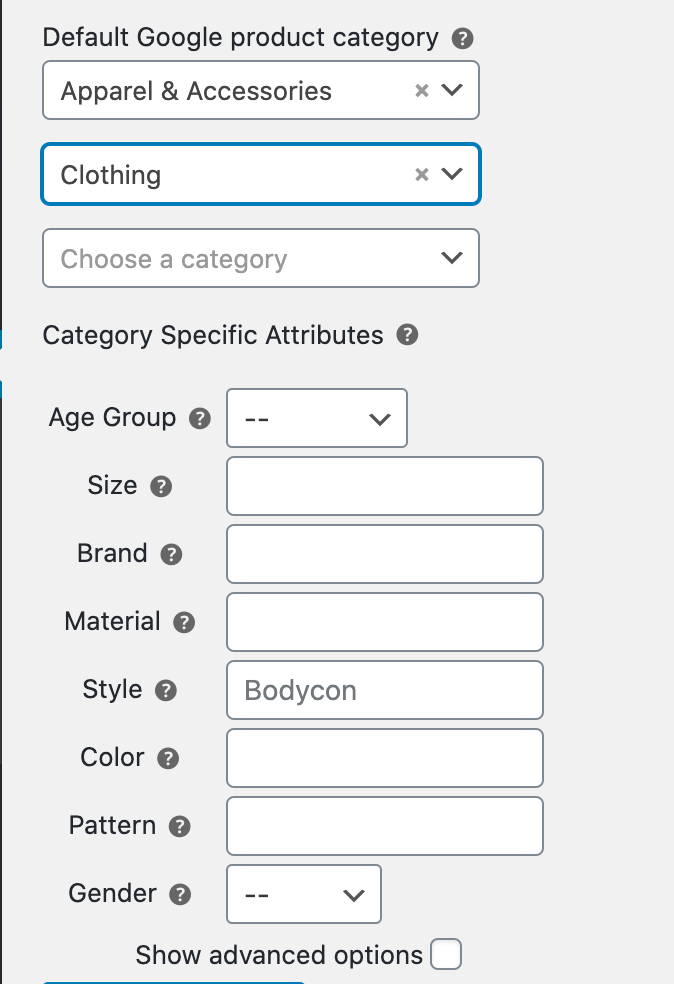The image size is (674, 984).
Task: Click the Size input field
Action: [x=385, y=486]
